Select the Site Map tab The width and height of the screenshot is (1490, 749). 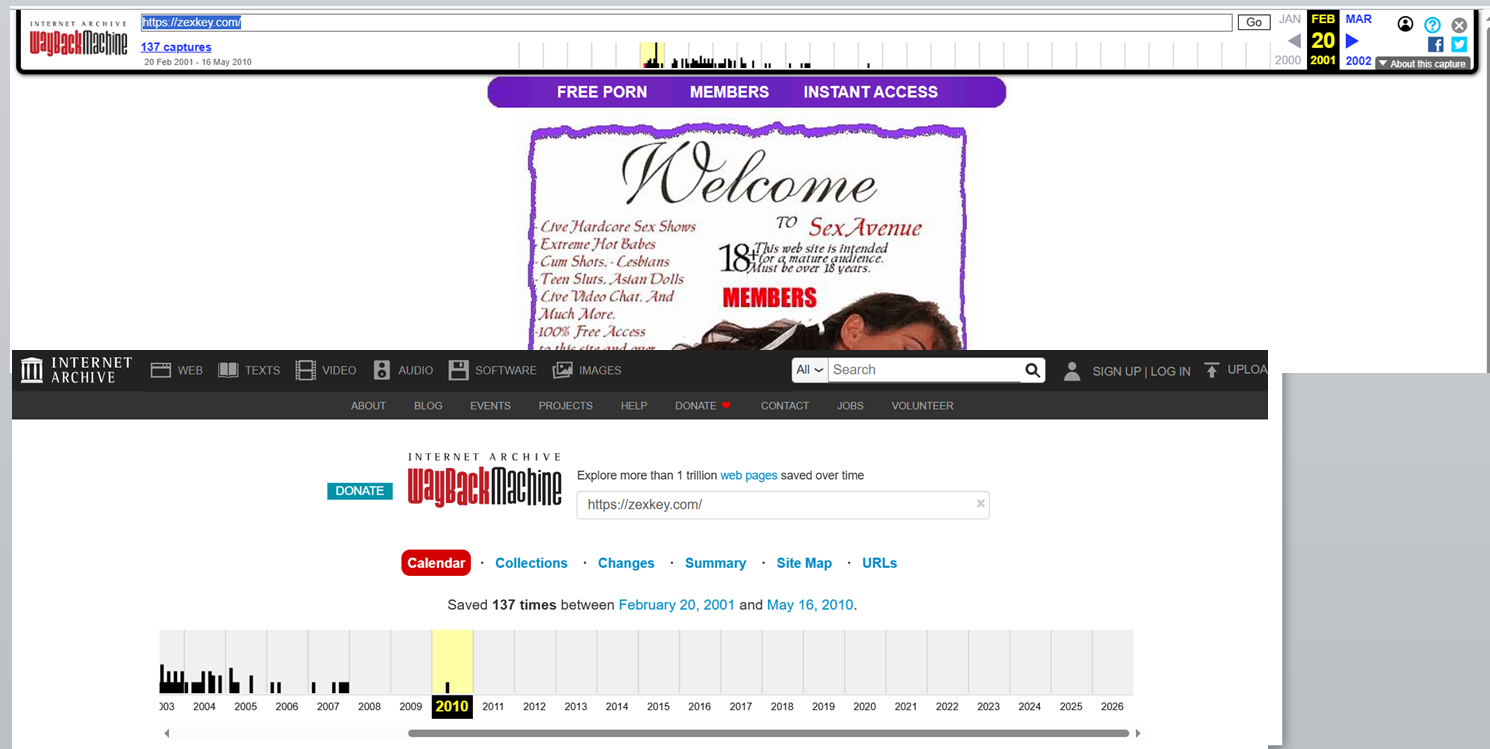point(804,563)
